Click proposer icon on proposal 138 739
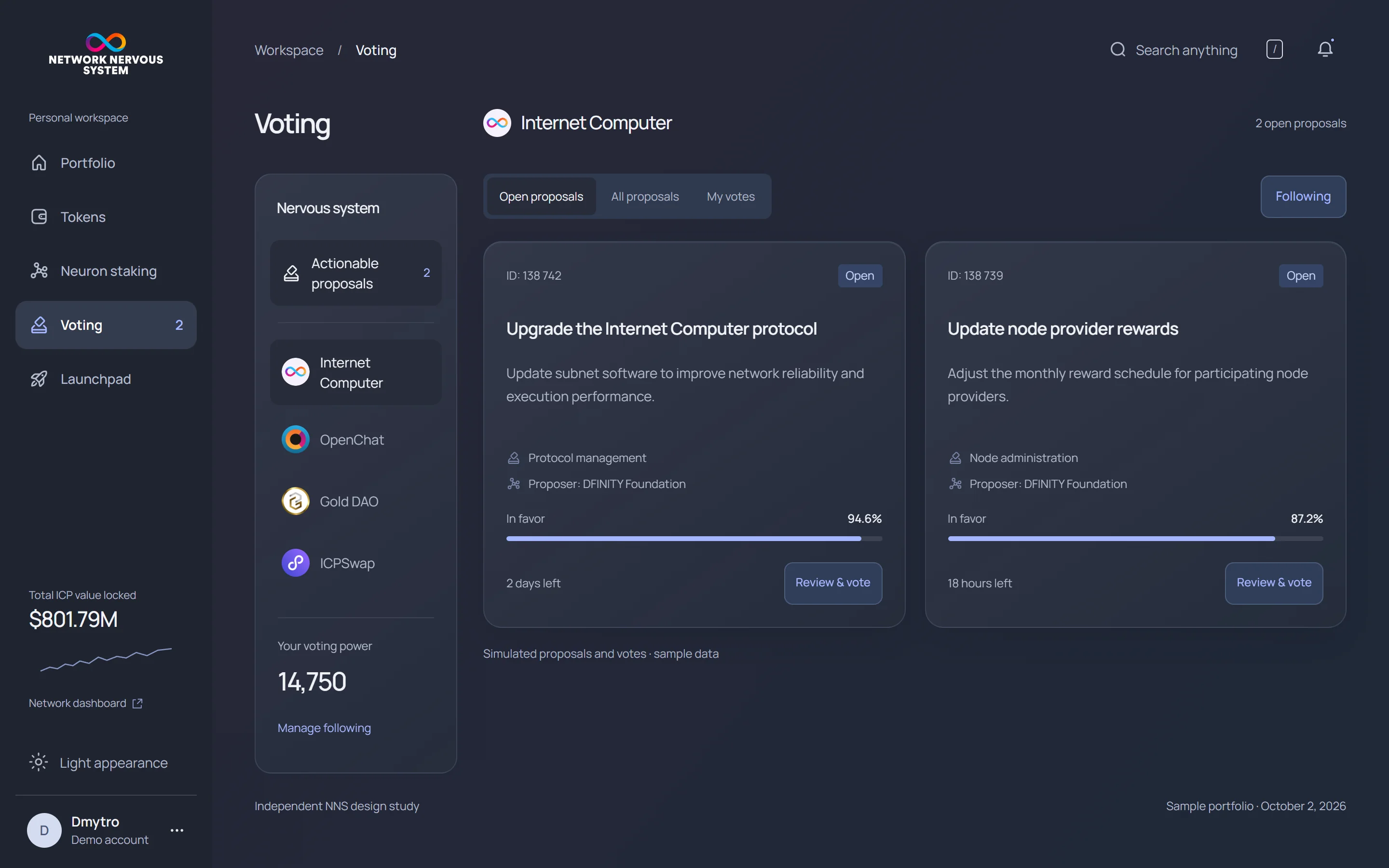 coord(955,484)
